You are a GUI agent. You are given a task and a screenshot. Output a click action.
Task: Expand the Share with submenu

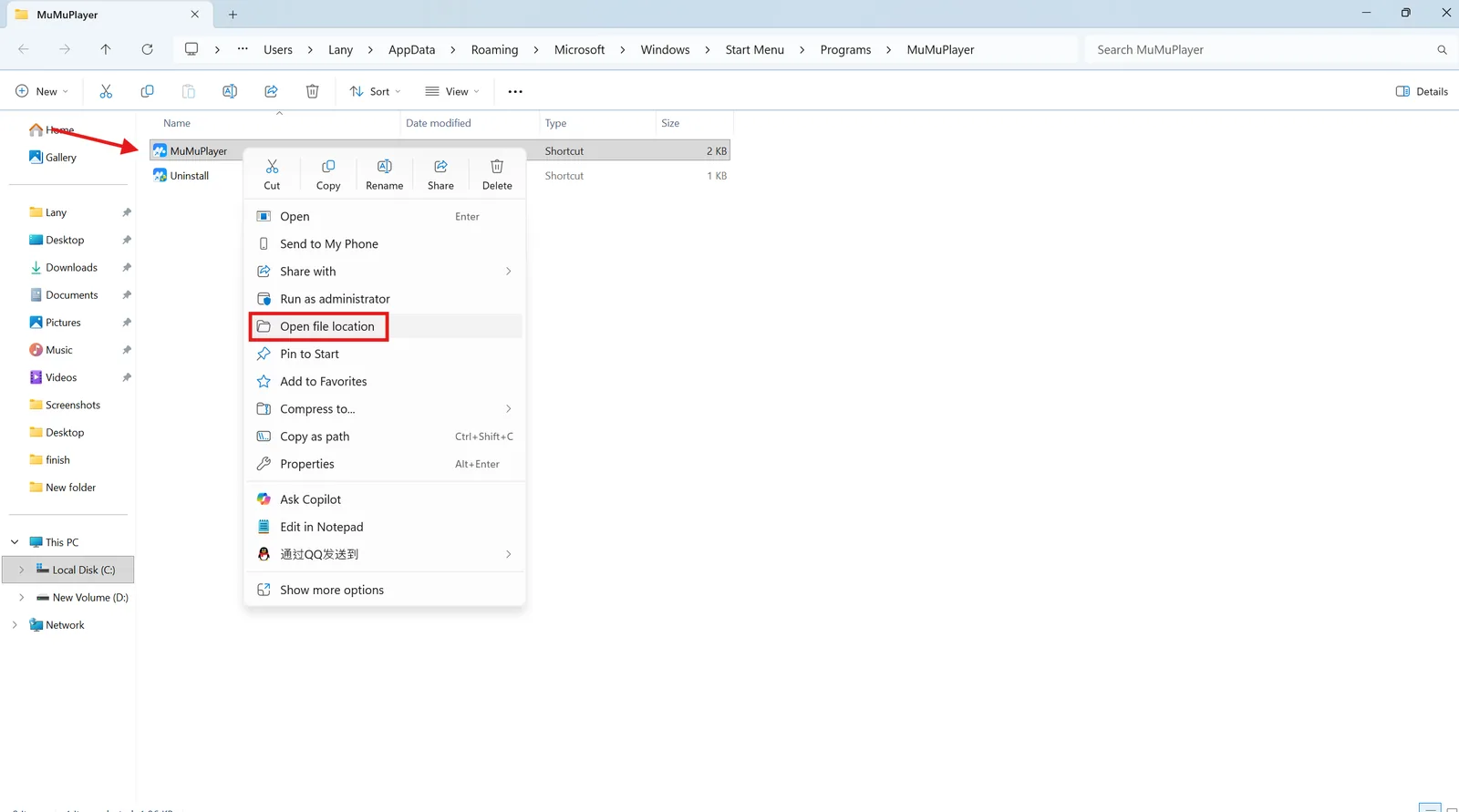pos(509,272)
